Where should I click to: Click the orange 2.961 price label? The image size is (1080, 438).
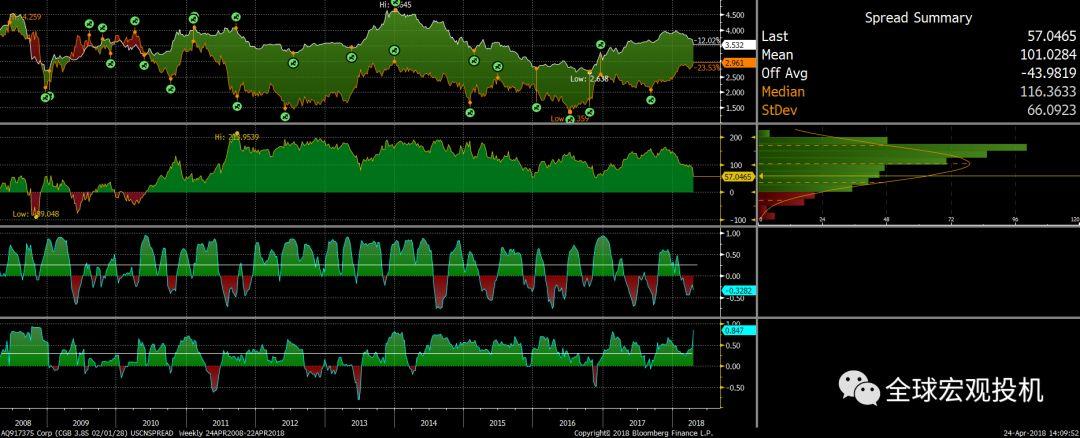734,62
